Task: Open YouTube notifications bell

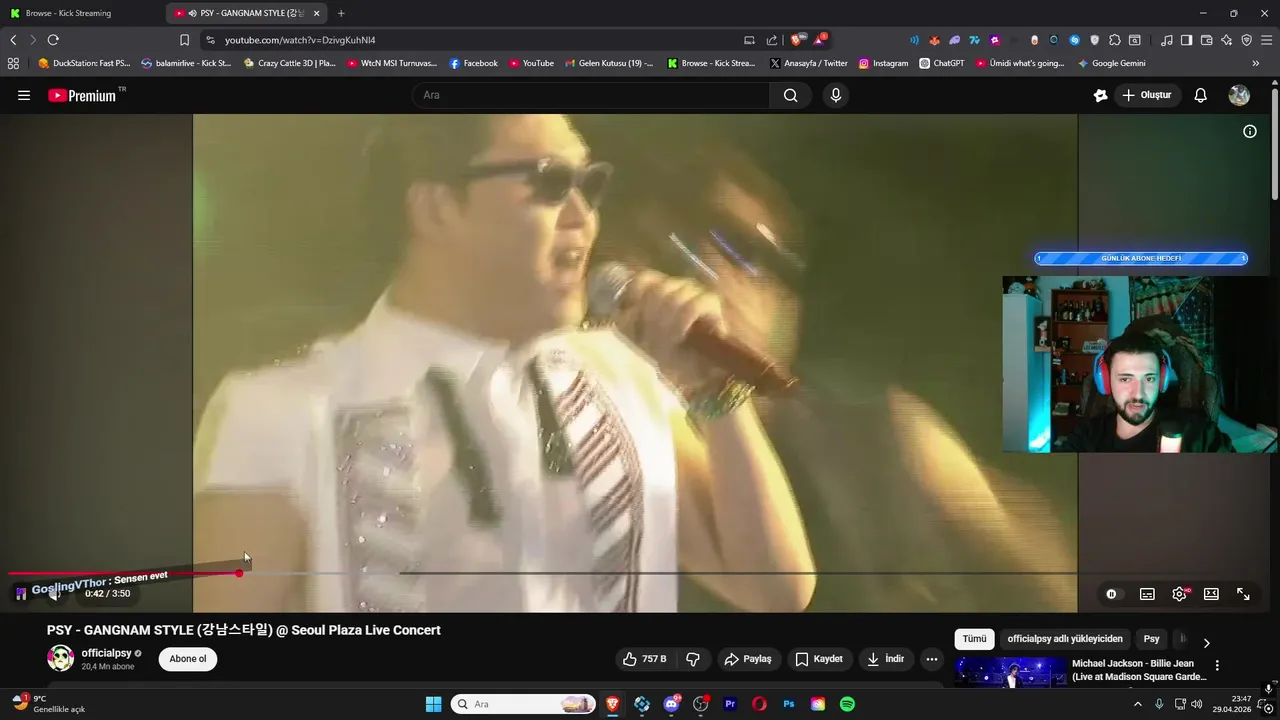Action: click(1201, 95)
